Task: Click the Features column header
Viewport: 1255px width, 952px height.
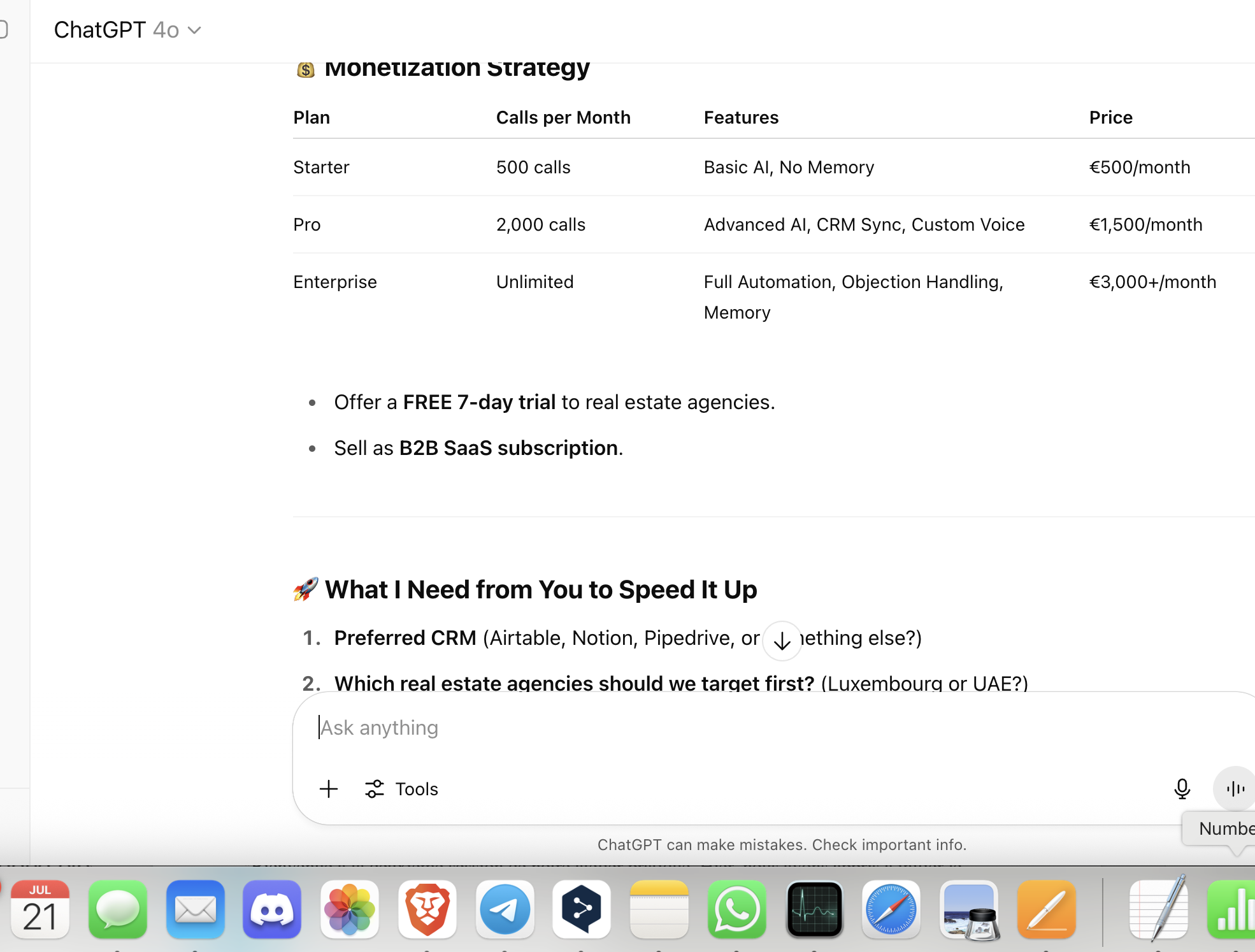Action: (741, 117)
